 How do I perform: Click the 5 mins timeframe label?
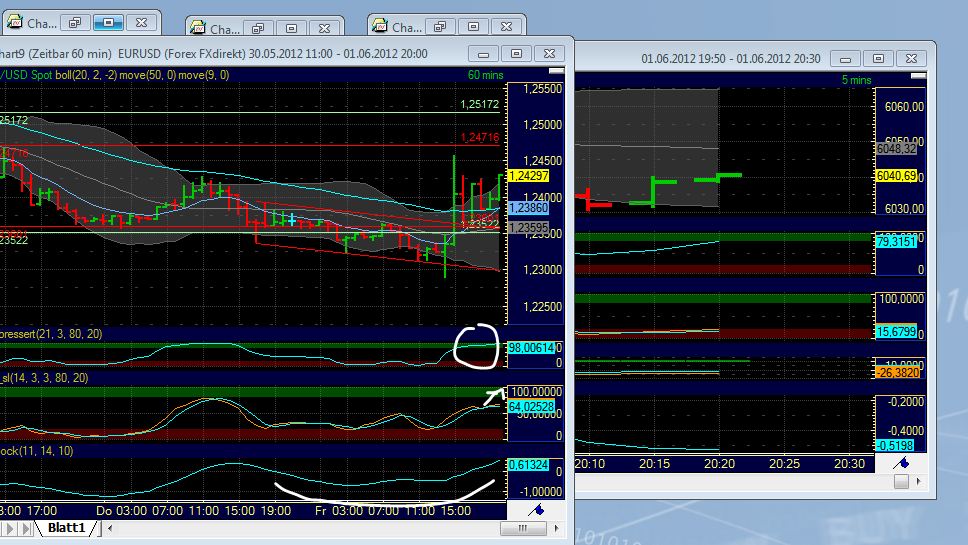856,80
